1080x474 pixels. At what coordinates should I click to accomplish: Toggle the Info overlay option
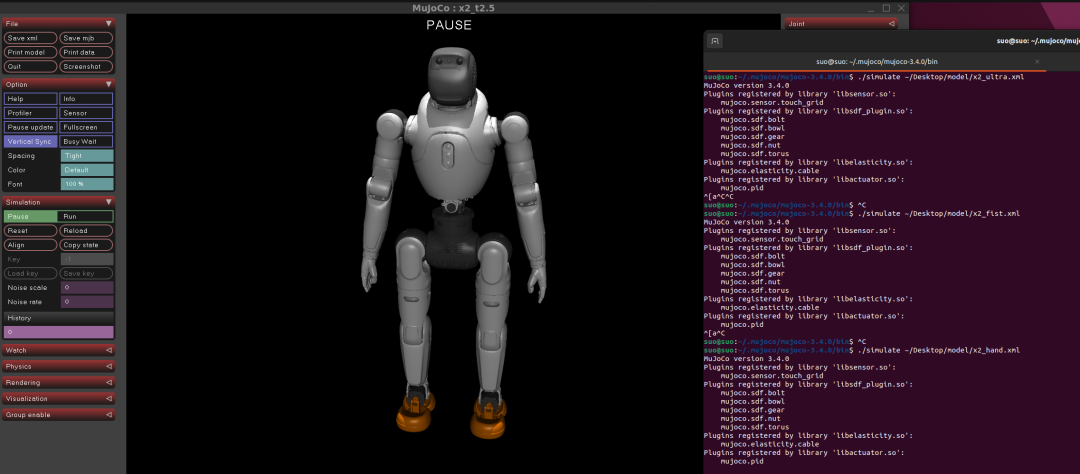(87, 99)
